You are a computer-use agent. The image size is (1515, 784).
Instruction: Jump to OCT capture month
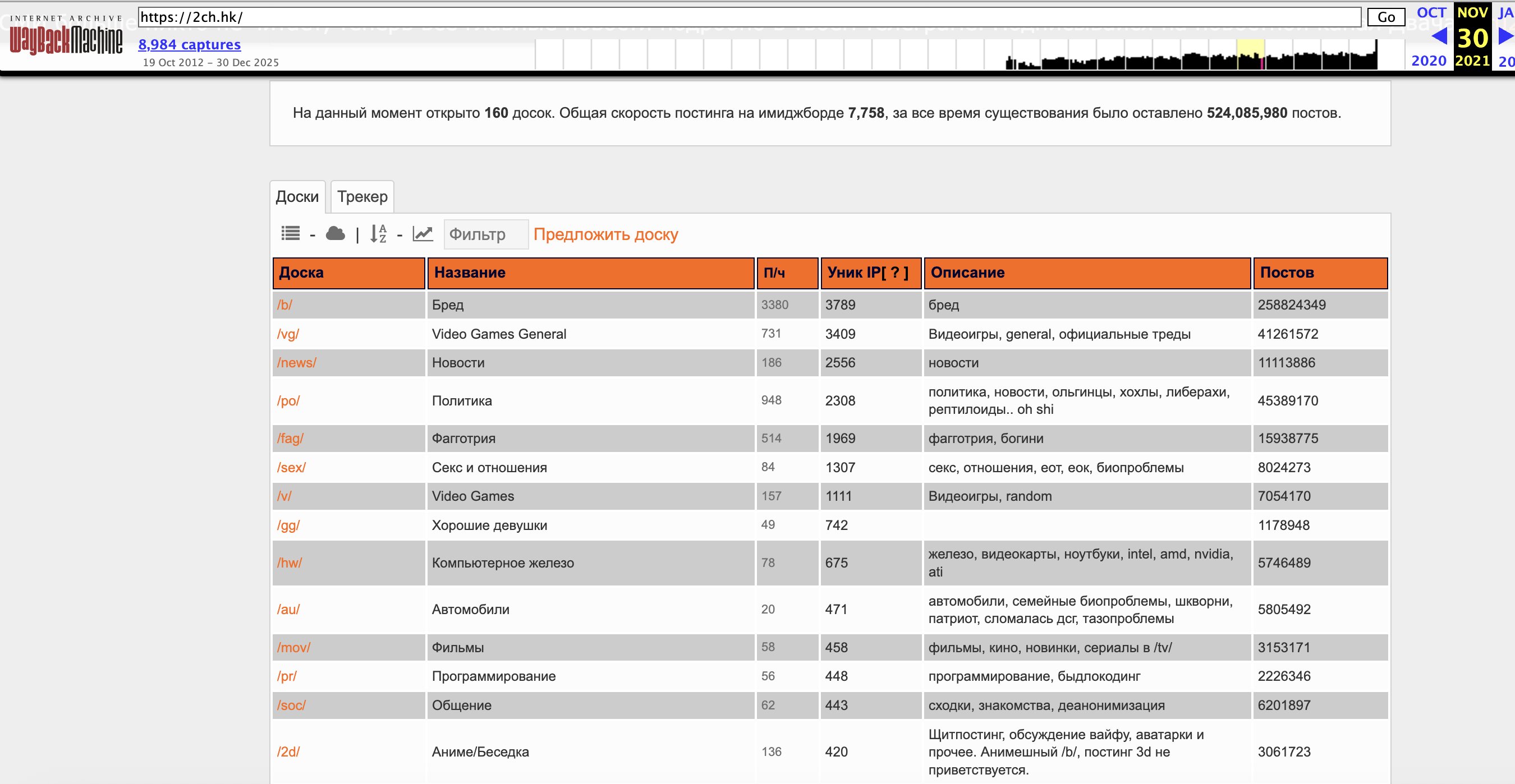1431,12
